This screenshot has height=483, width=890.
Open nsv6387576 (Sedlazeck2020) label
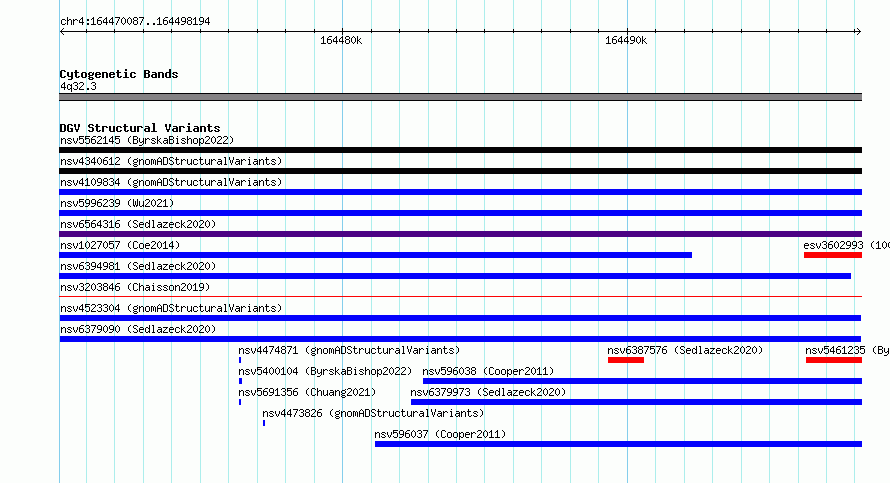685,350
